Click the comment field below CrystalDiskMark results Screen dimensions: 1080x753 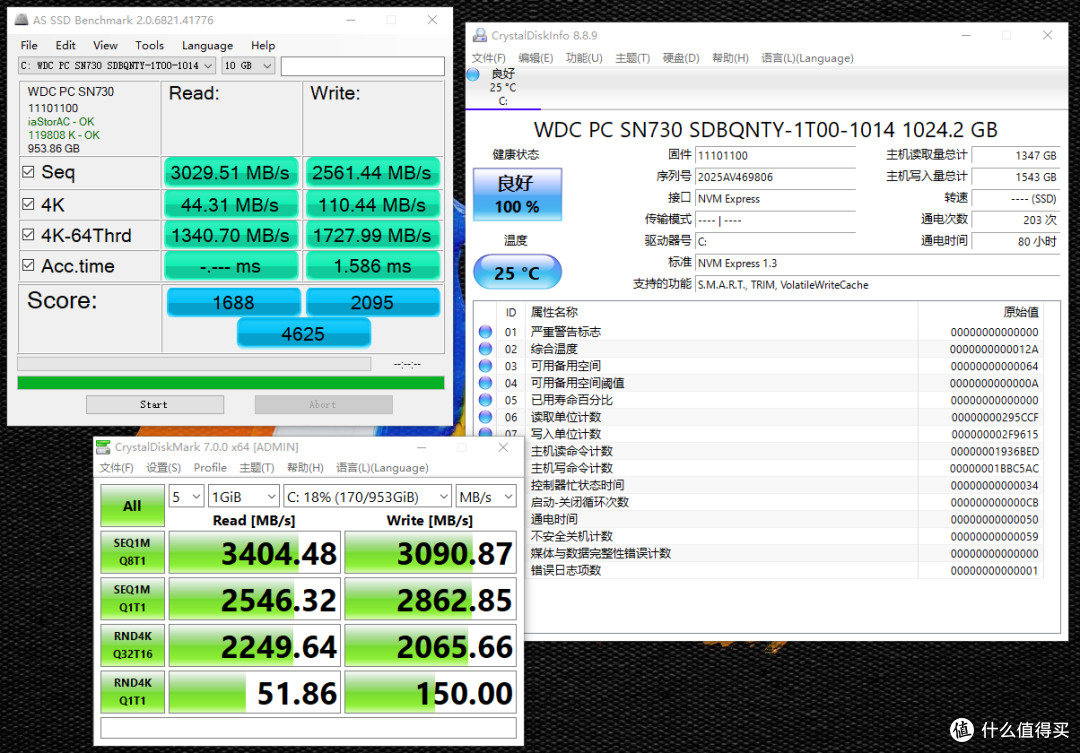click(309, 728)
